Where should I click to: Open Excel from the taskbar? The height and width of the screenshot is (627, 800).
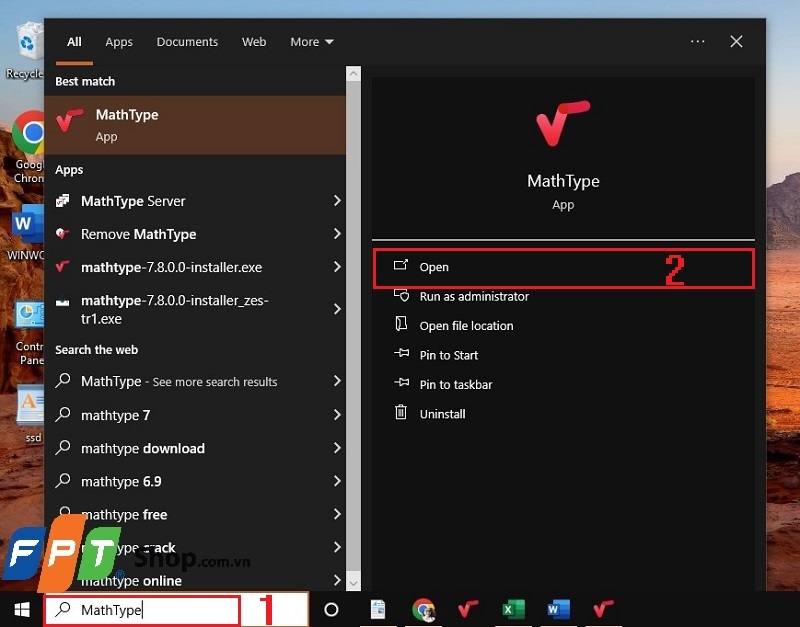(x=513, y=609)
